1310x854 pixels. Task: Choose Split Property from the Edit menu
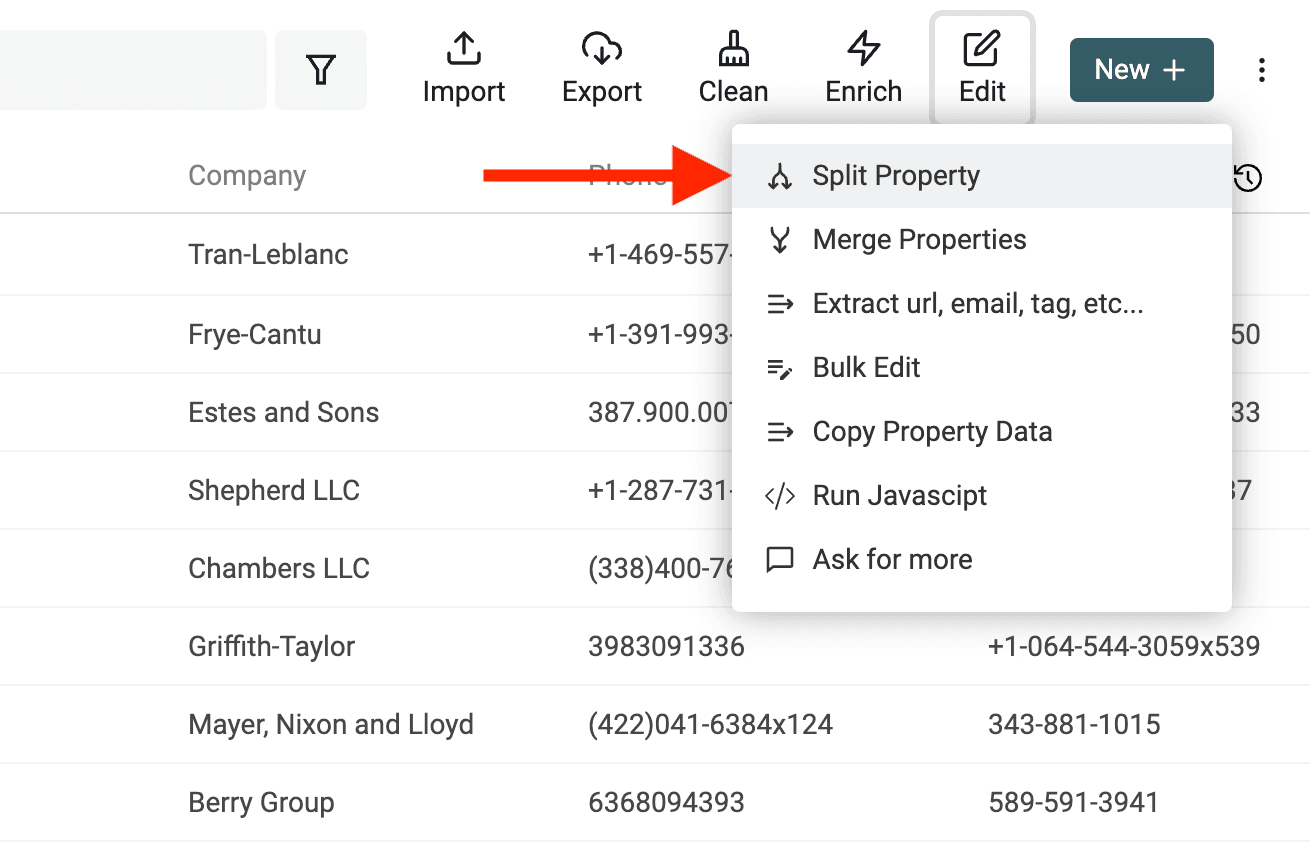point(896,175)
